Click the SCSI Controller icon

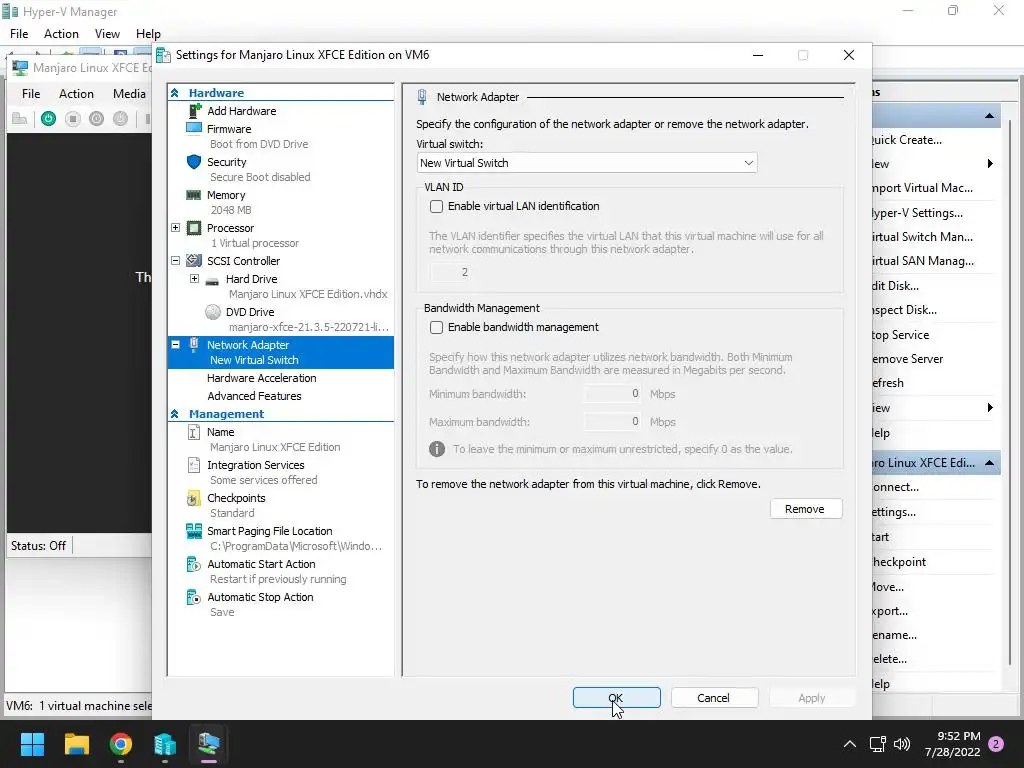pos(194,261)
